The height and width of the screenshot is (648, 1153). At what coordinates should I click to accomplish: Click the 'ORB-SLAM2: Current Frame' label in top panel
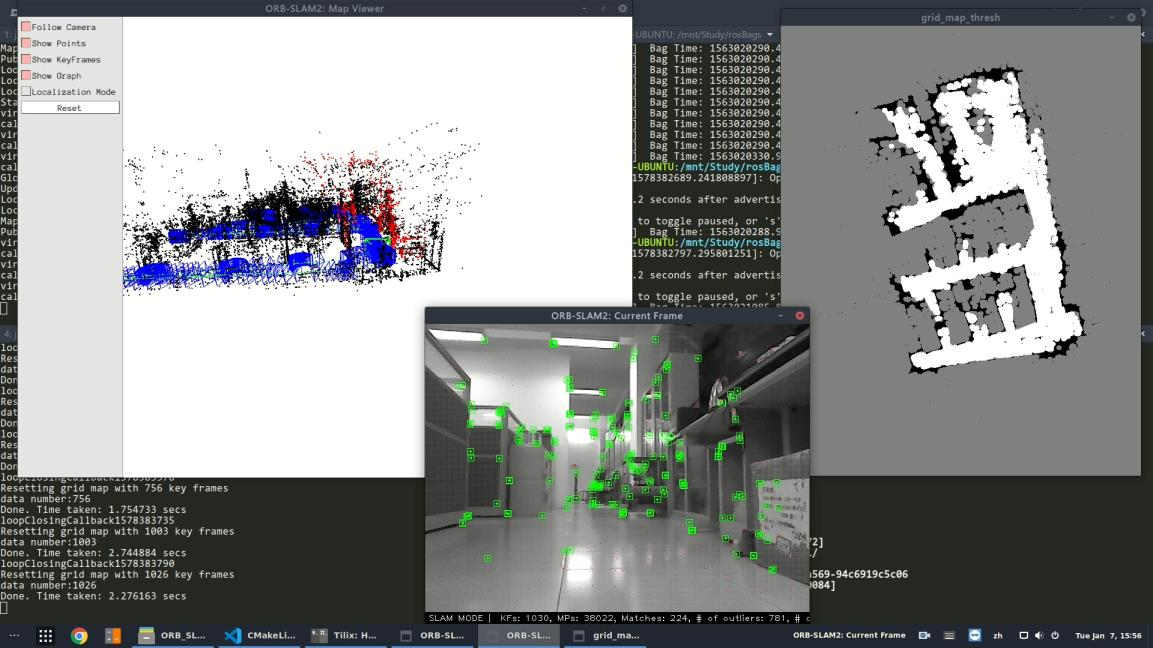849,635
